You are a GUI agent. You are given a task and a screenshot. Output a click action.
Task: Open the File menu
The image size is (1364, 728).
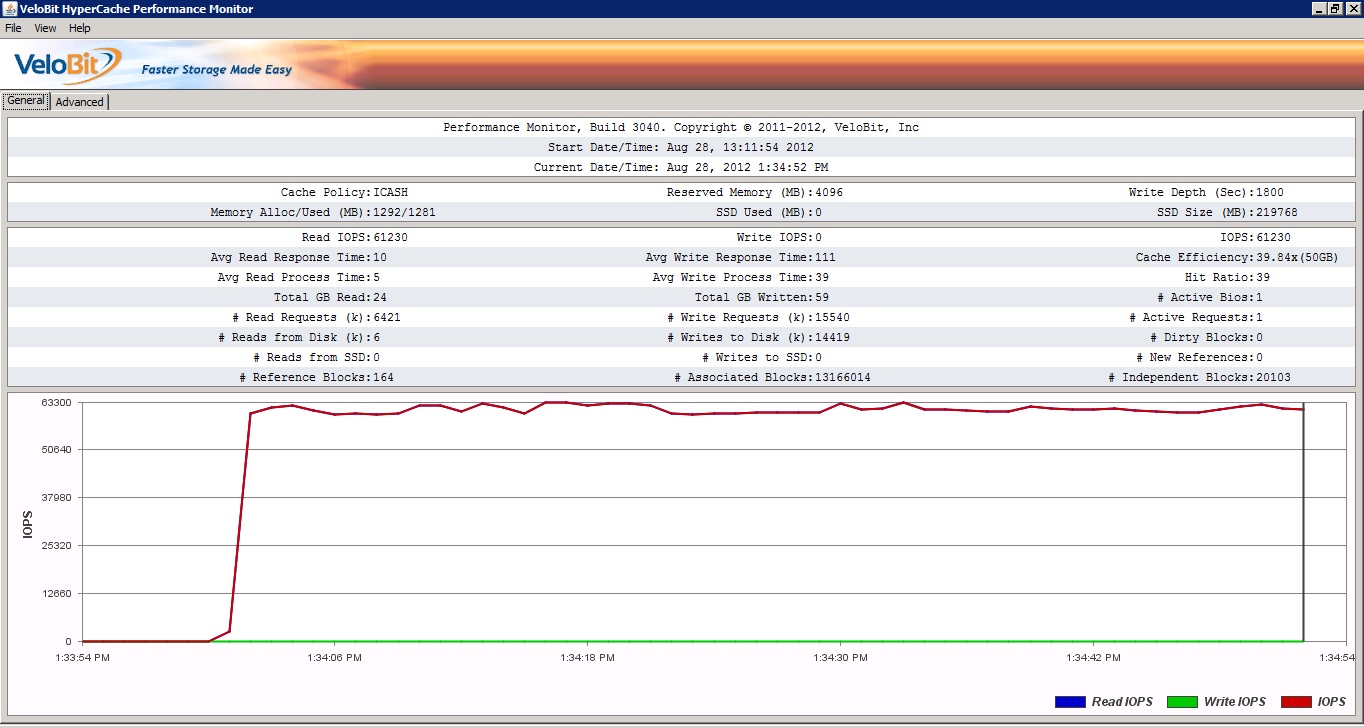click(13, 28)
